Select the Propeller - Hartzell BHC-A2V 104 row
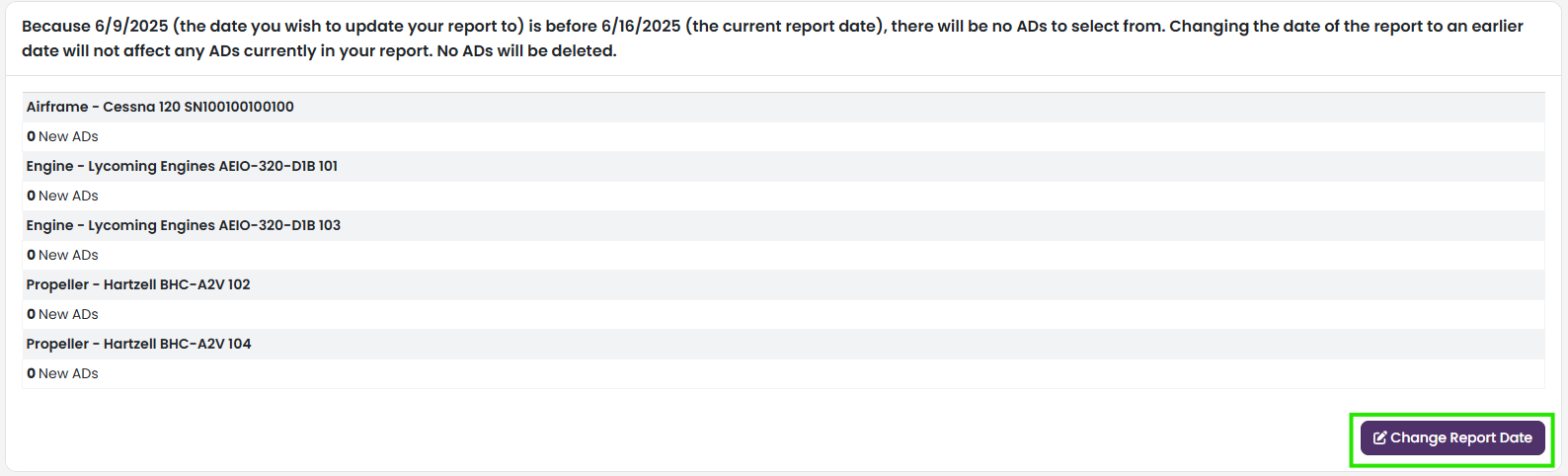Image resolution: width=1568 pixels, height=476 pixels. pyautogui.click(x=784, y=344)
